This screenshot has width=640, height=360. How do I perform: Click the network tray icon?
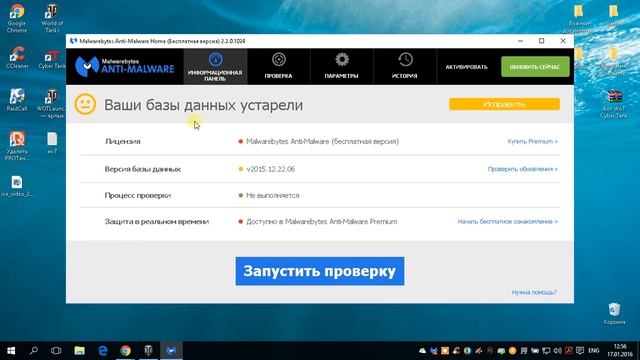[546, 351]
